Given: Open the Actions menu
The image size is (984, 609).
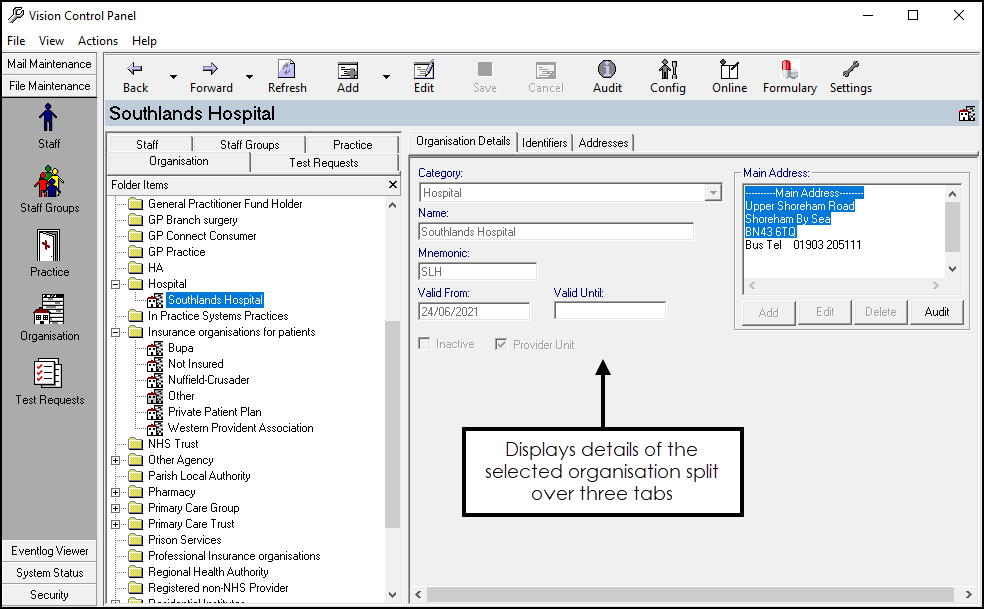Looking at the screenshot, I should click(98, 41).
